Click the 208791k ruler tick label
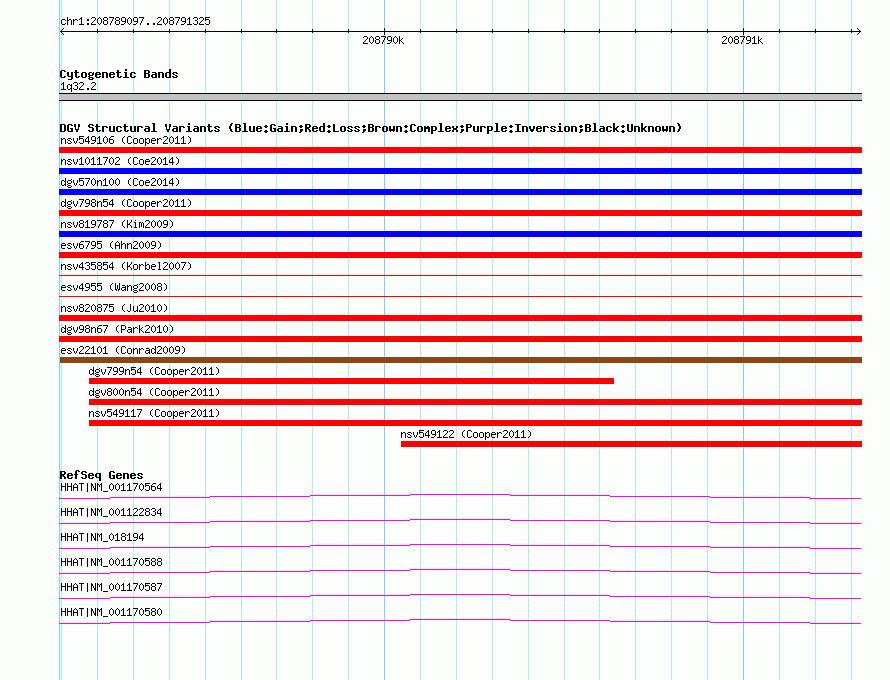The height and width of the screenshot is (680, 890). (x=742, y=40)
